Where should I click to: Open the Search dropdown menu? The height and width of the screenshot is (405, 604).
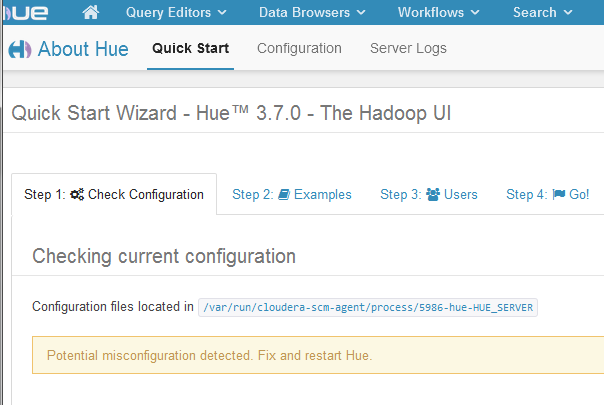(x=542, y=13)
